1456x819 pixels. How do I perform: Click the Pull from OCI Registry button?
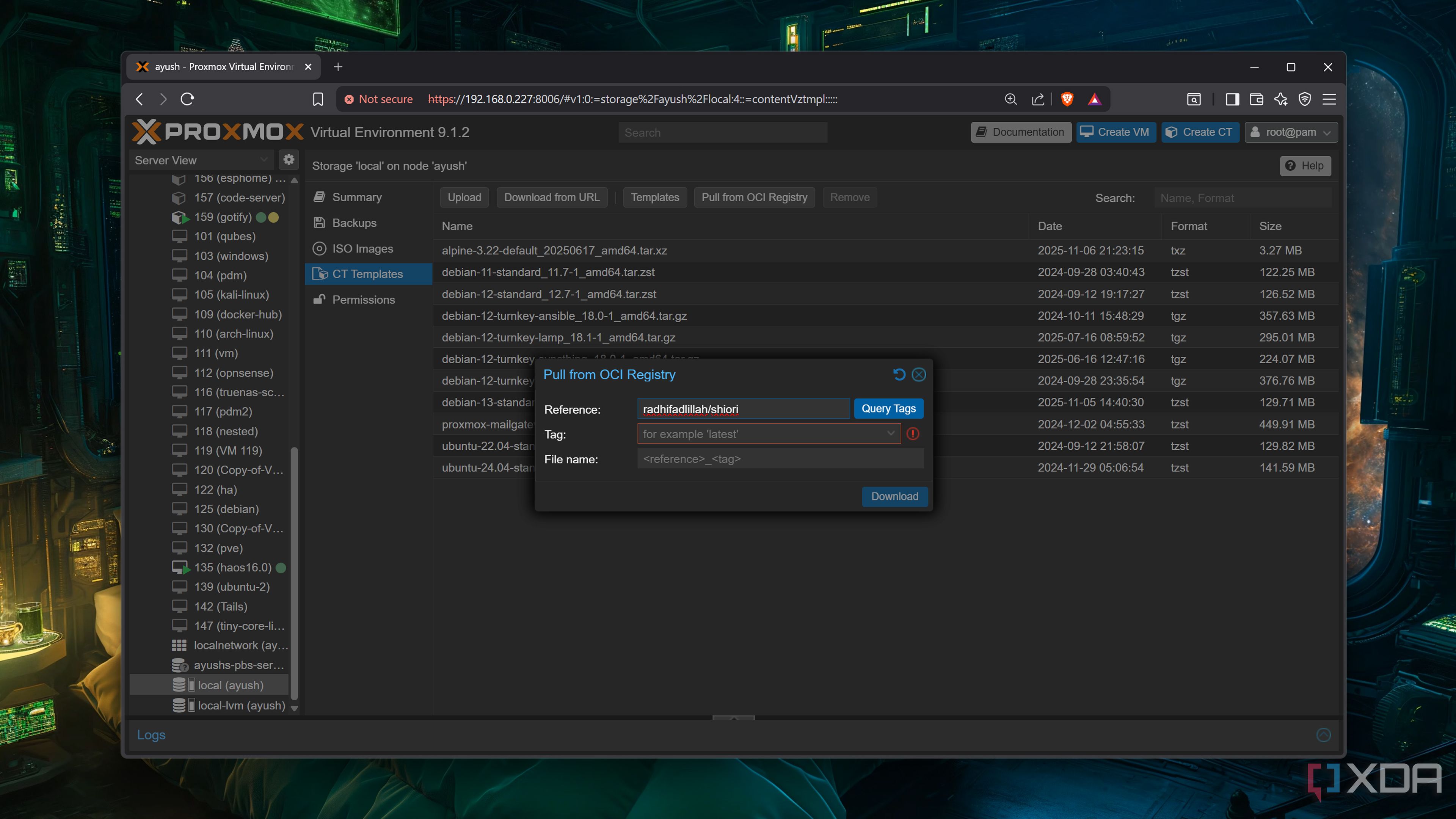click(x=754, y=197)
